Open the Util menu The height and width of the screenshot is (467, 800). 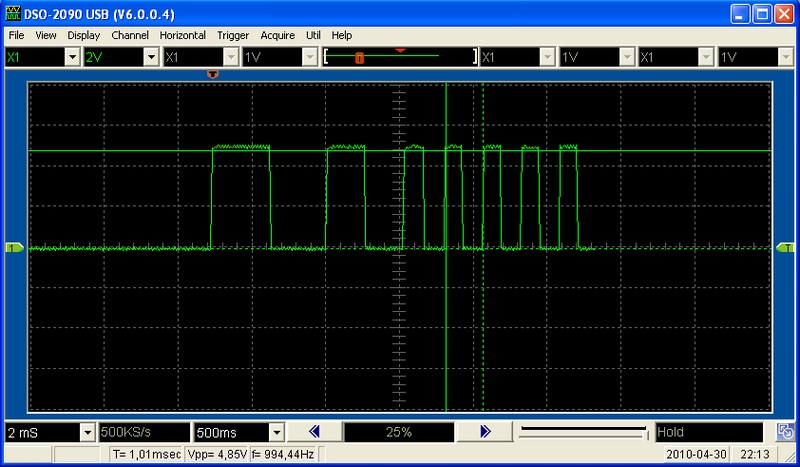(313, 35)
